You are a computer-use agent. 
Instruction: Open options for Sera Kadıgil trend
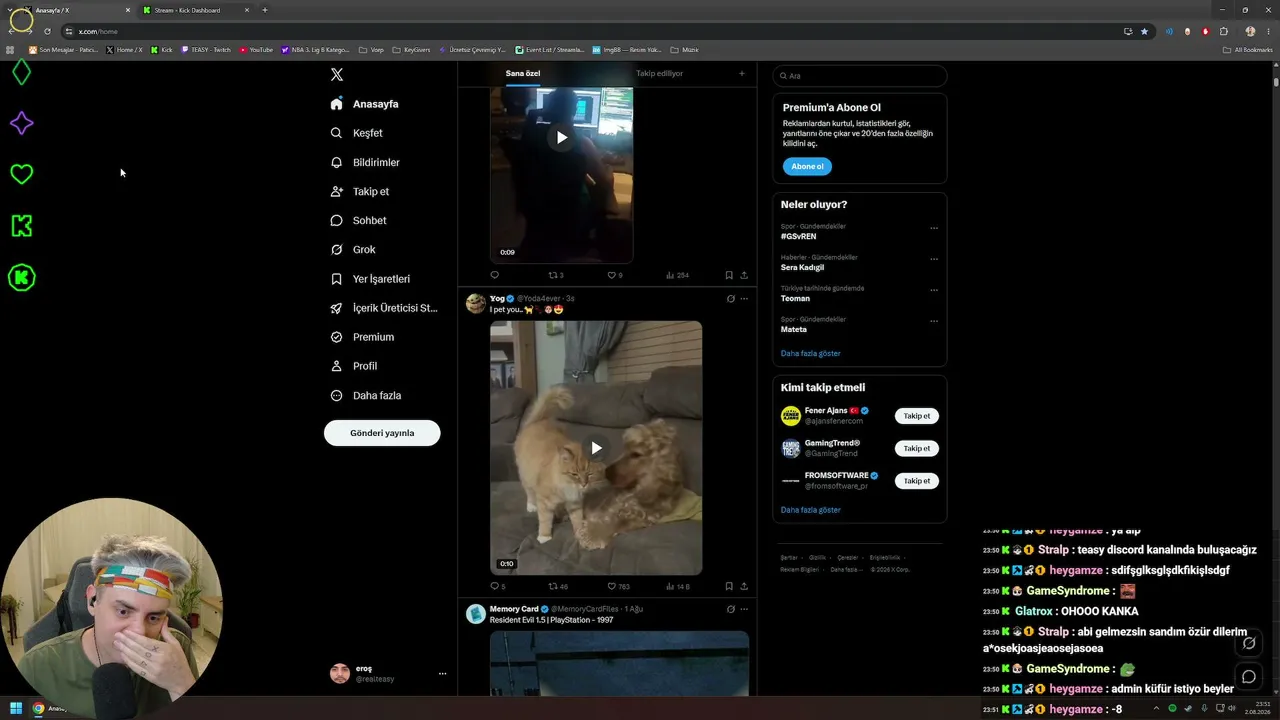[x=934, y=259]
